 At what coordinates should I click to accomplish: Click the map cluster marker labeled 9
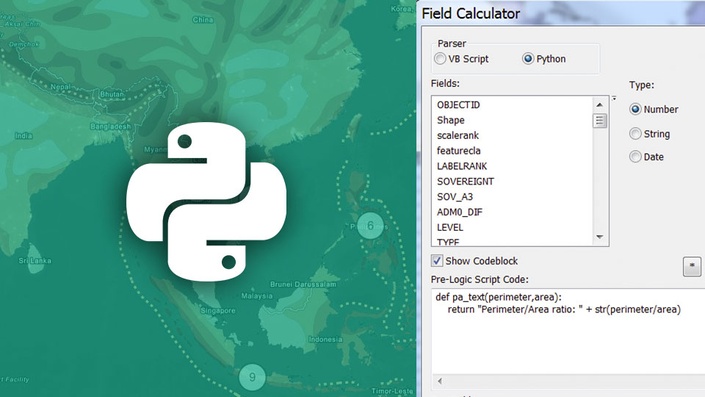252,377
